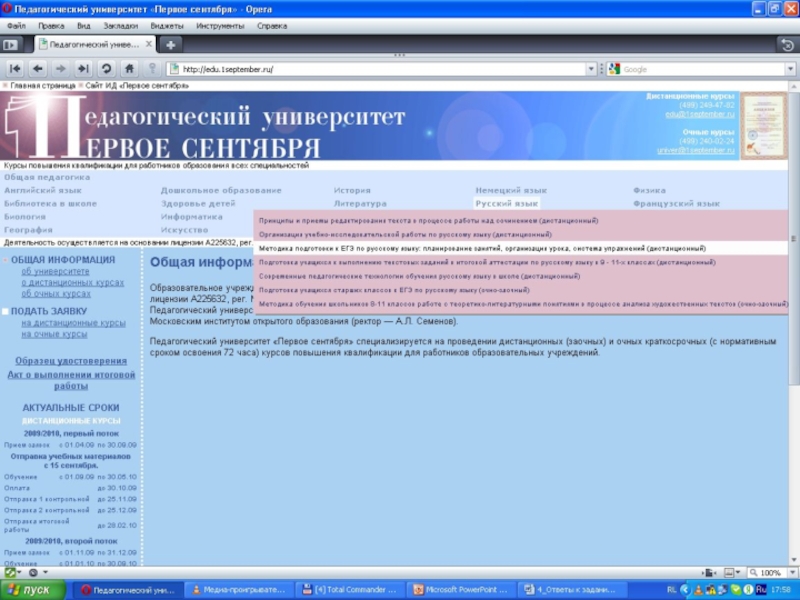Click the Физика category
800x600 pixels.
click(649, 190)
